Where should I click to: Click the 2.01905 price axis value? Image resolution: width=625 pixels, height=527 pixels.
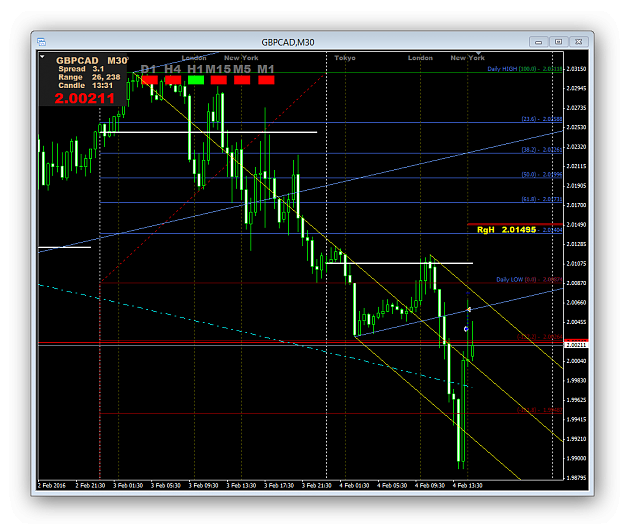tap(576, 186)
